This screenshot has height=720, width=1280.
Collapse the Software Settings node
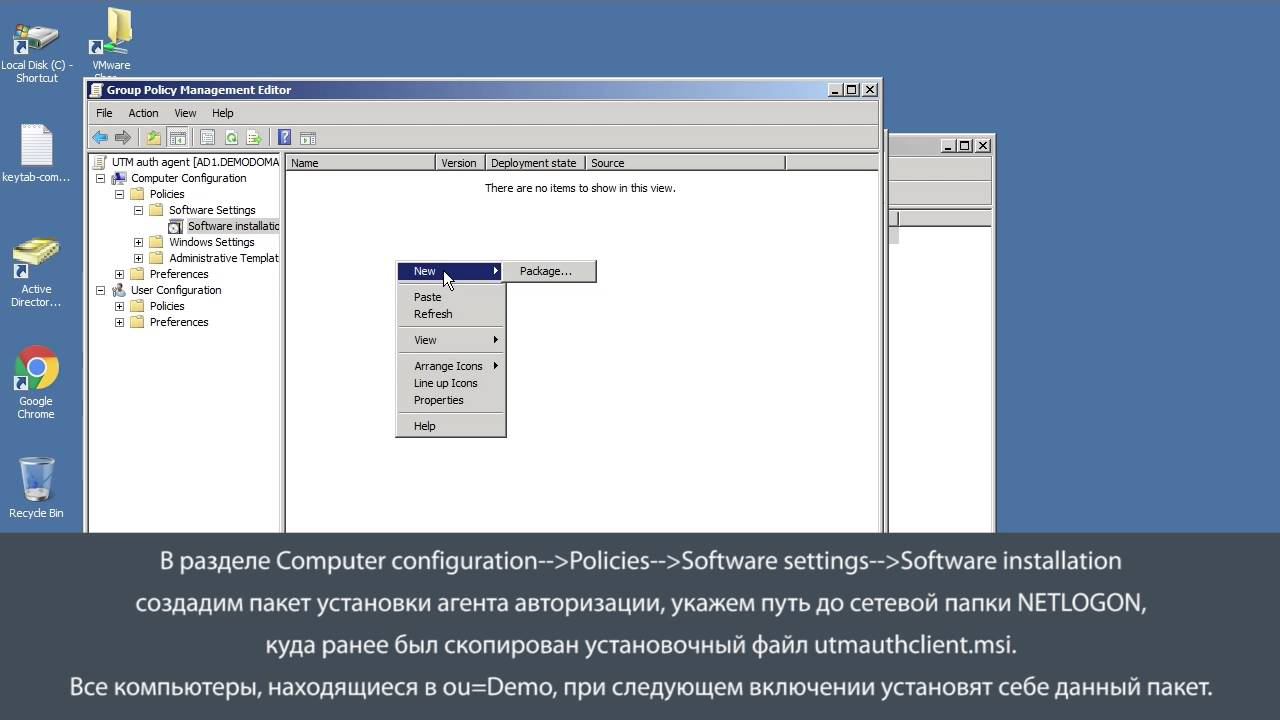pos(138,210)
